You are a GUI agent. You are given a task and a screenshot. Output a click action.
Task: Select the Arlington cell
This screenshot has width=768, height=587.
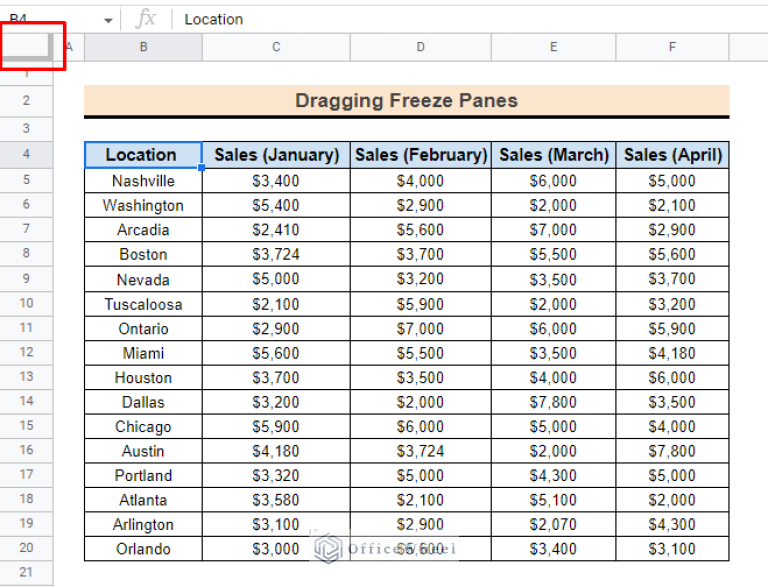pos(143,525)
